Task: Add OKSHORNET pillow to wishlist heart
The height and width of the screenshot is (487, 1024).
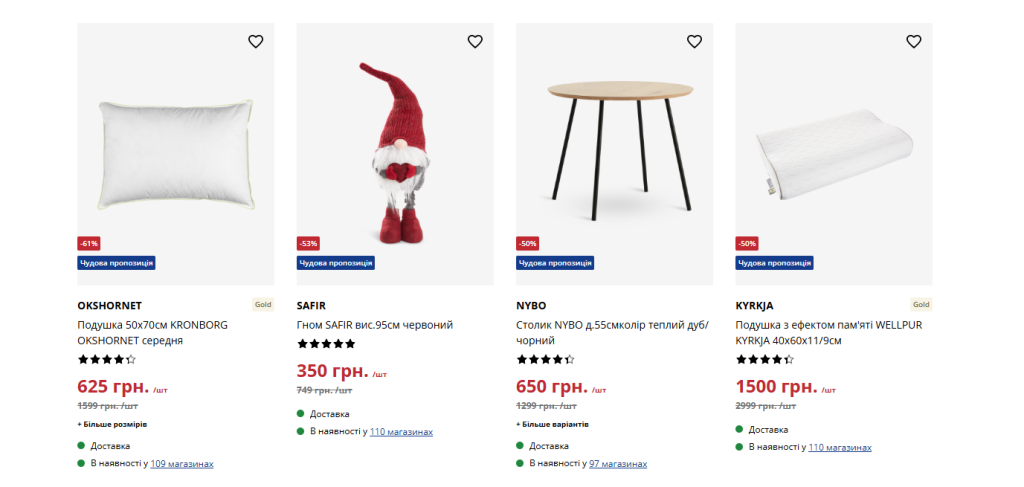Action: click(x=256, y=41)
